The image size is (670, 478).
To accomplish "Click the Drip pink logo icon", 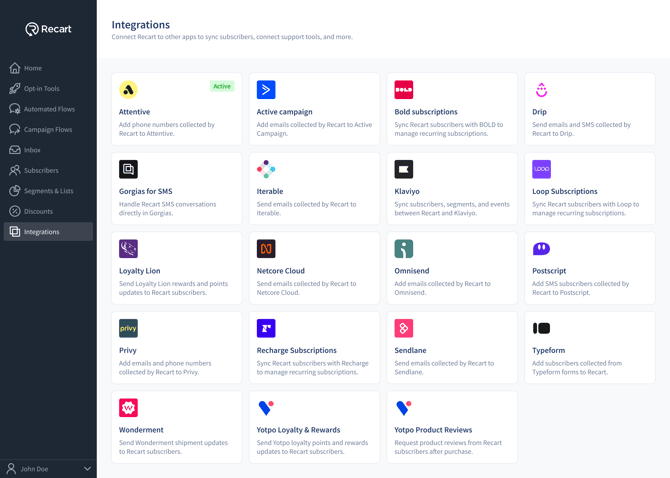I will (541, 90).
